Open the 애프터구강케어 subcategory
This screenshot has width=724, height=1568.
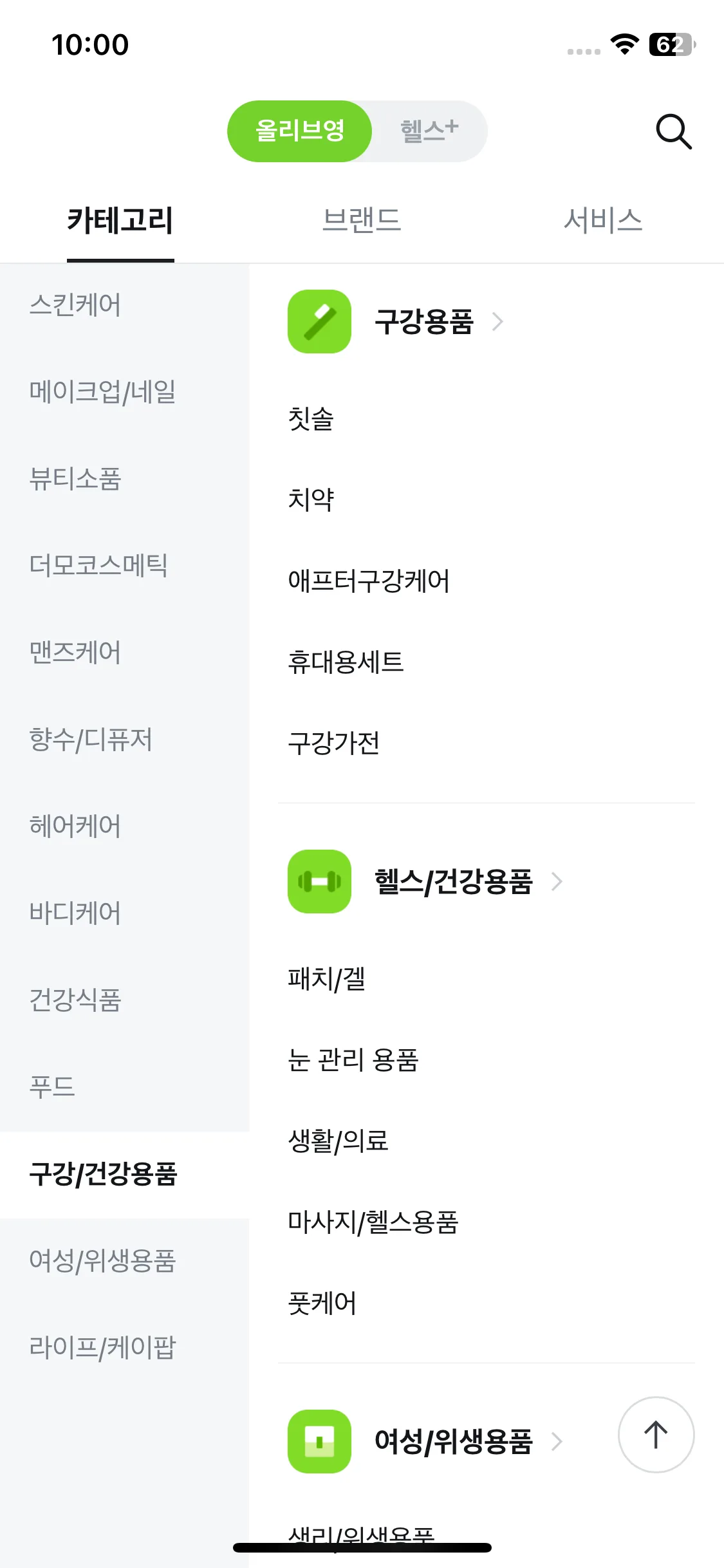point(369,581)
